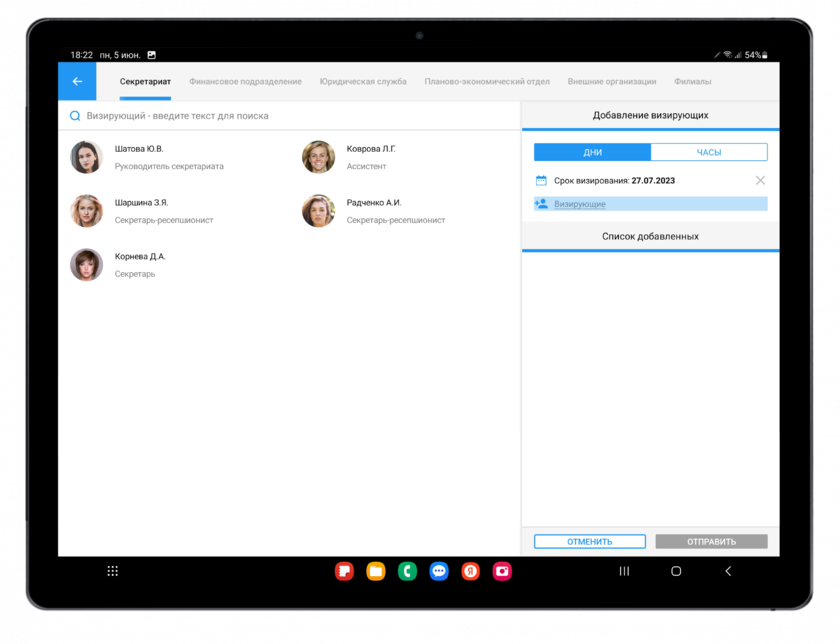
Task: Switch deadline mode to ЧАСЫ
Action: 708,153
